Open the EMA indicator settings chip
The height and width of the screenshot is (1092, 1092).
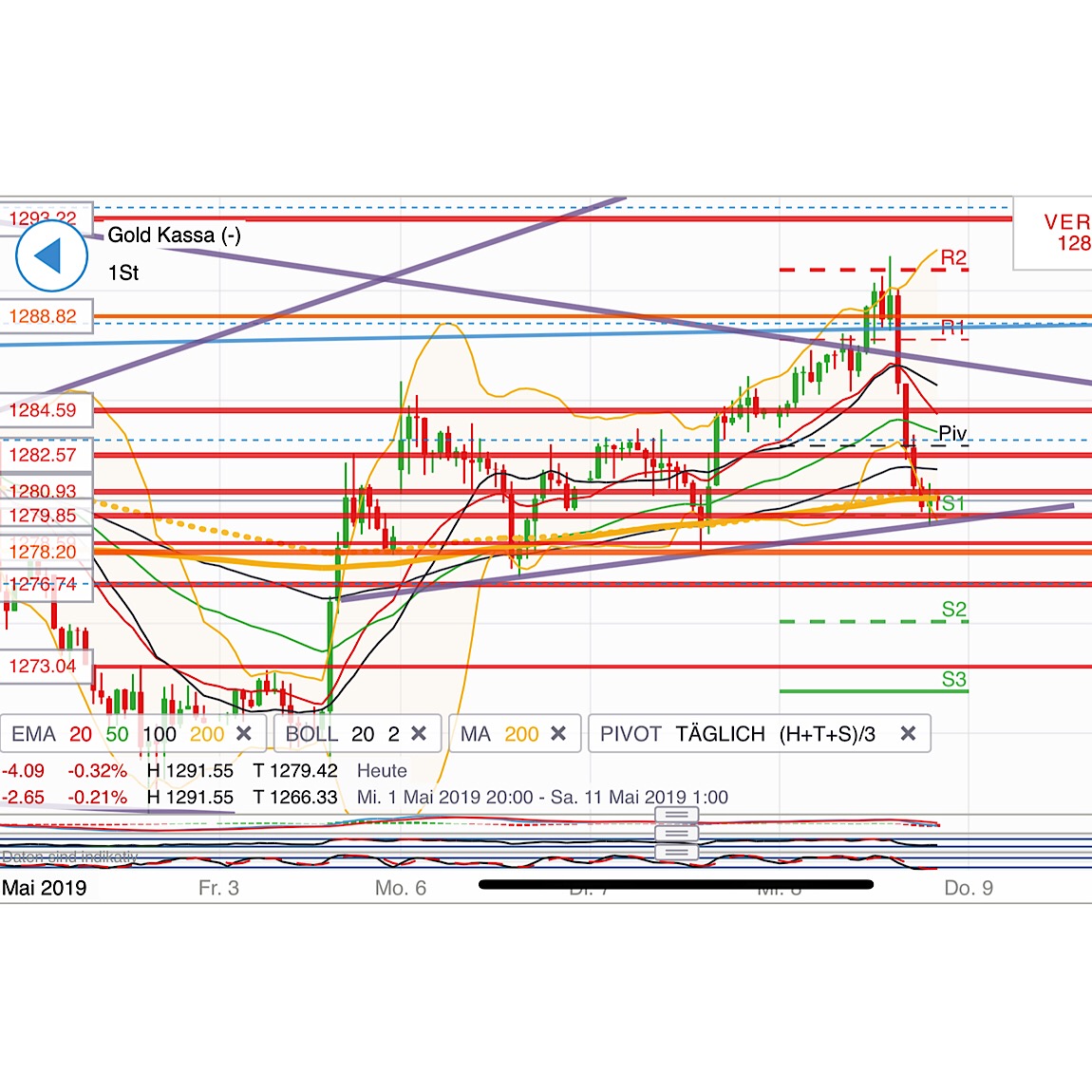point(34,733)
